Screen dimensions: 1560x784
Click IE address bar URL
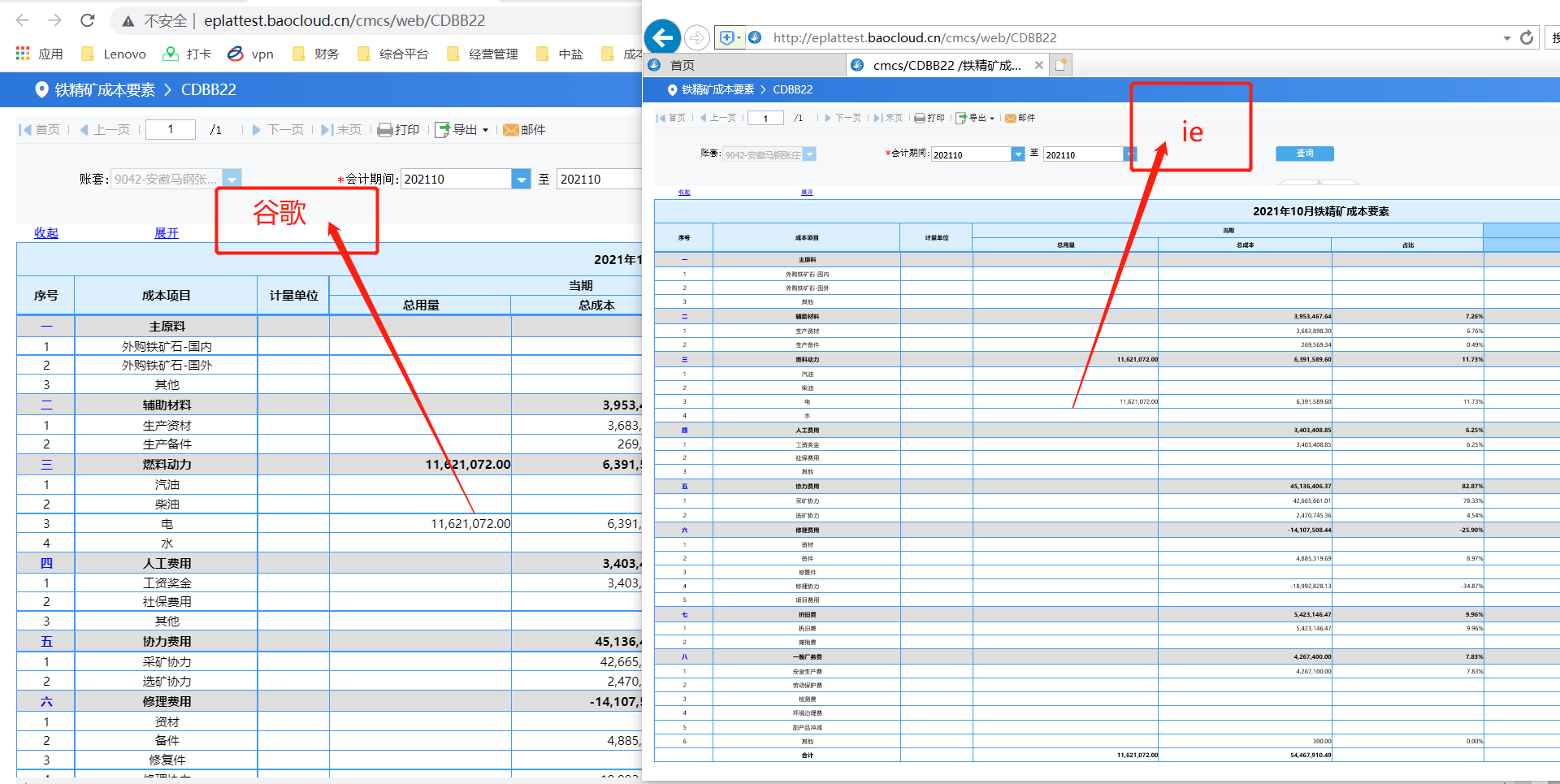[915, 37]
